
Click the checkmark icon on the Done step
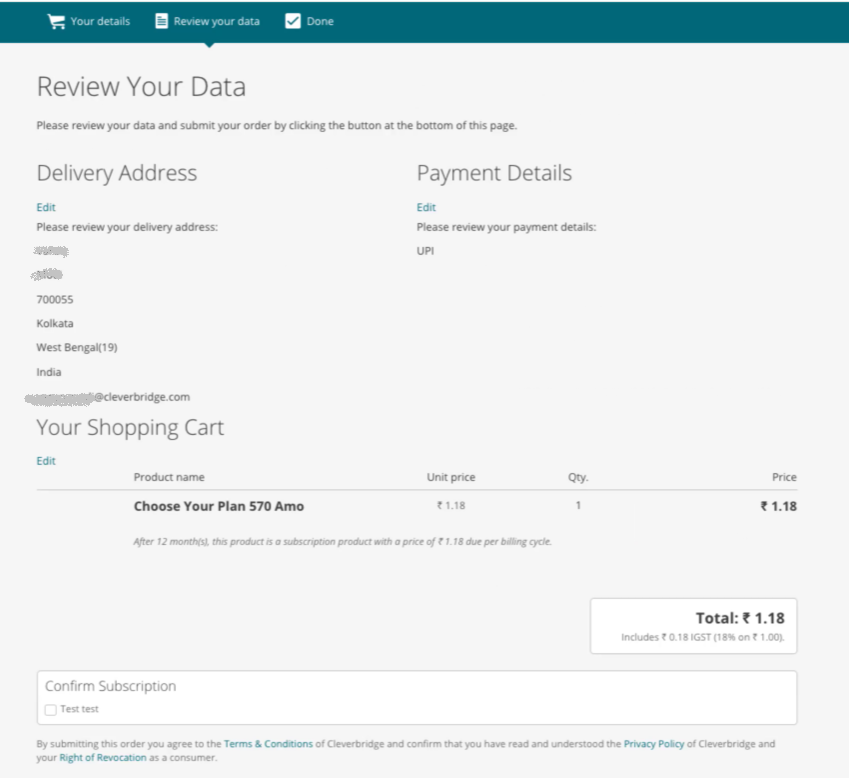tap(292, 20)
